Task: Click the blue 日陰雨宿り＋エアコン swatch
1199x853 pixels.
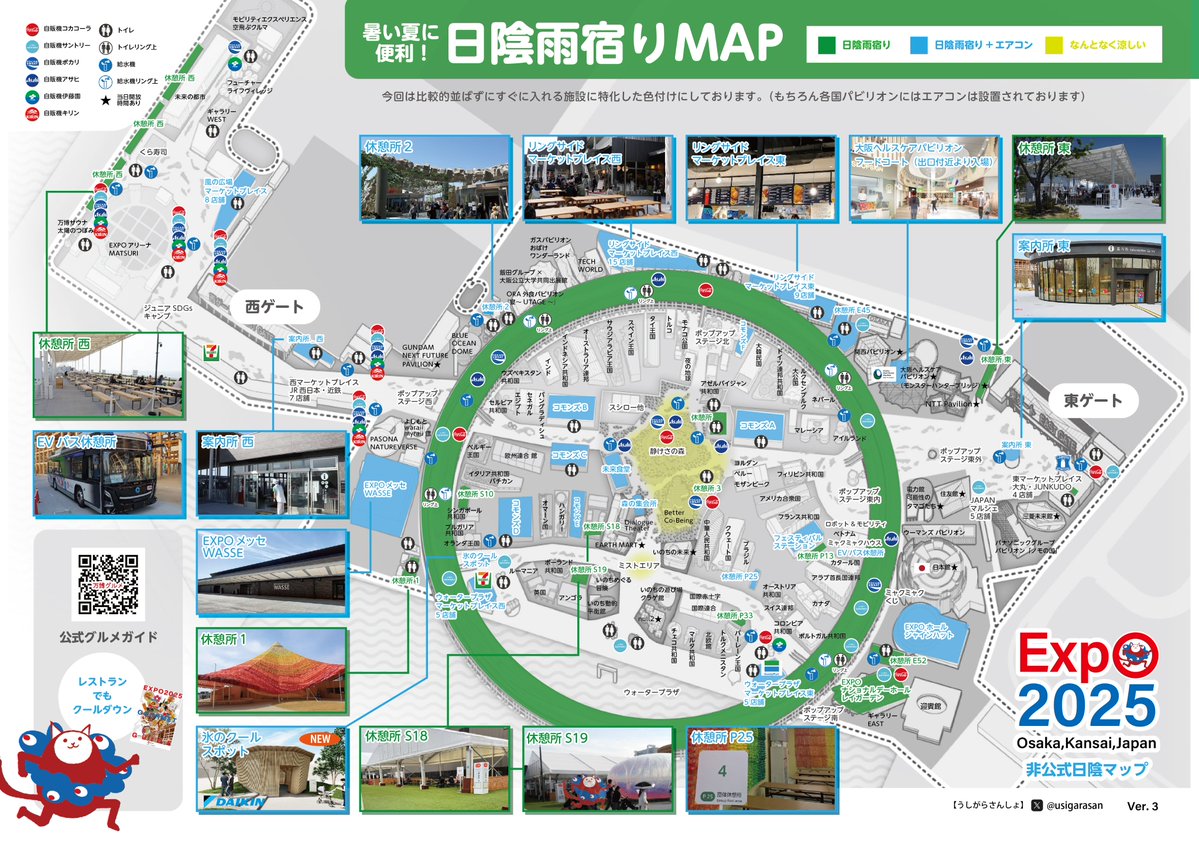Action: [x=918, y=45]
